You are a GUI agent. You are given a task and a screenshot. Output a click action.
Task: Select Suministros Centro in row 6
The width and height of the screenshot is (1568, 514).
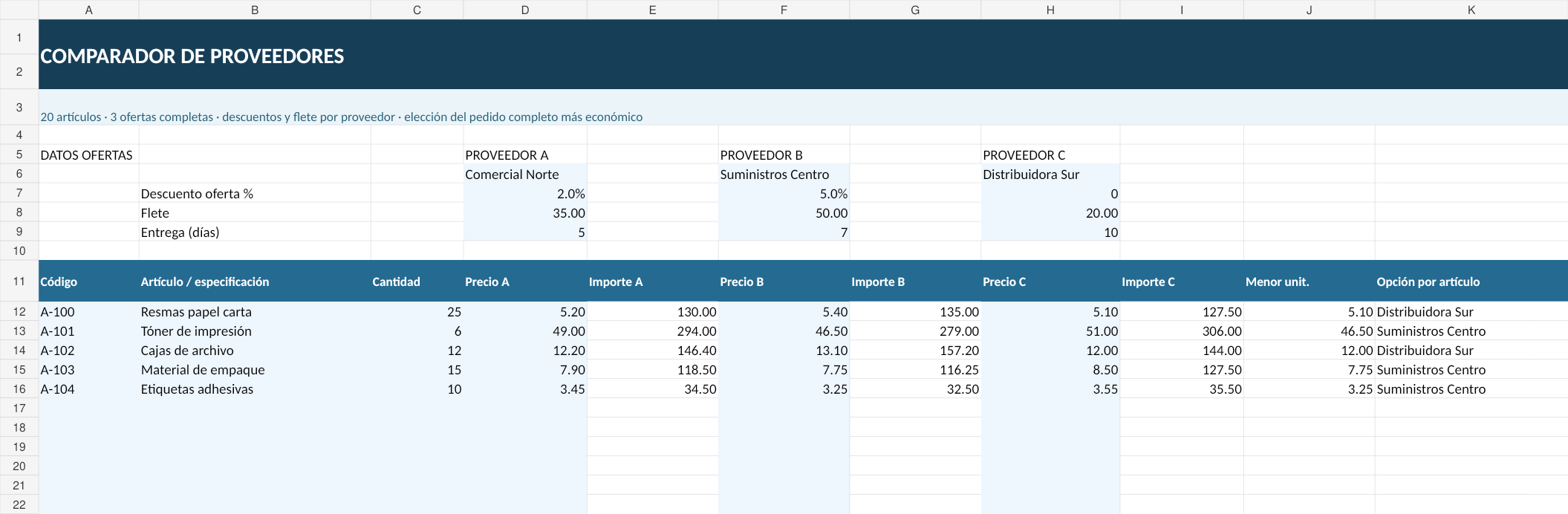(784, 174)
